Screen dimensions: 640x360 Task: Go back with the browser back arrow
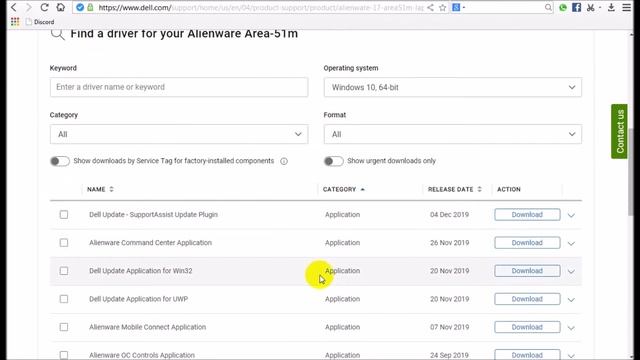pyautogui.click(x=13, y=7)
